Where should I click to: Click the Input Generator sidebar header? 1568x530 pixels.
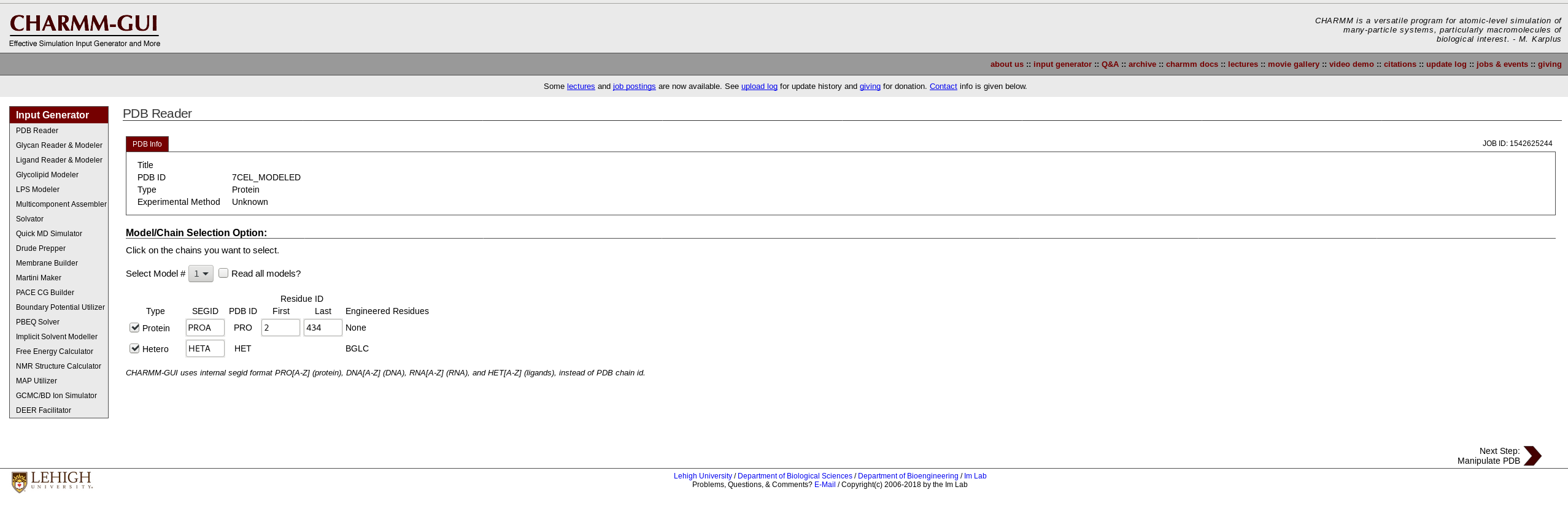(59, 115)
